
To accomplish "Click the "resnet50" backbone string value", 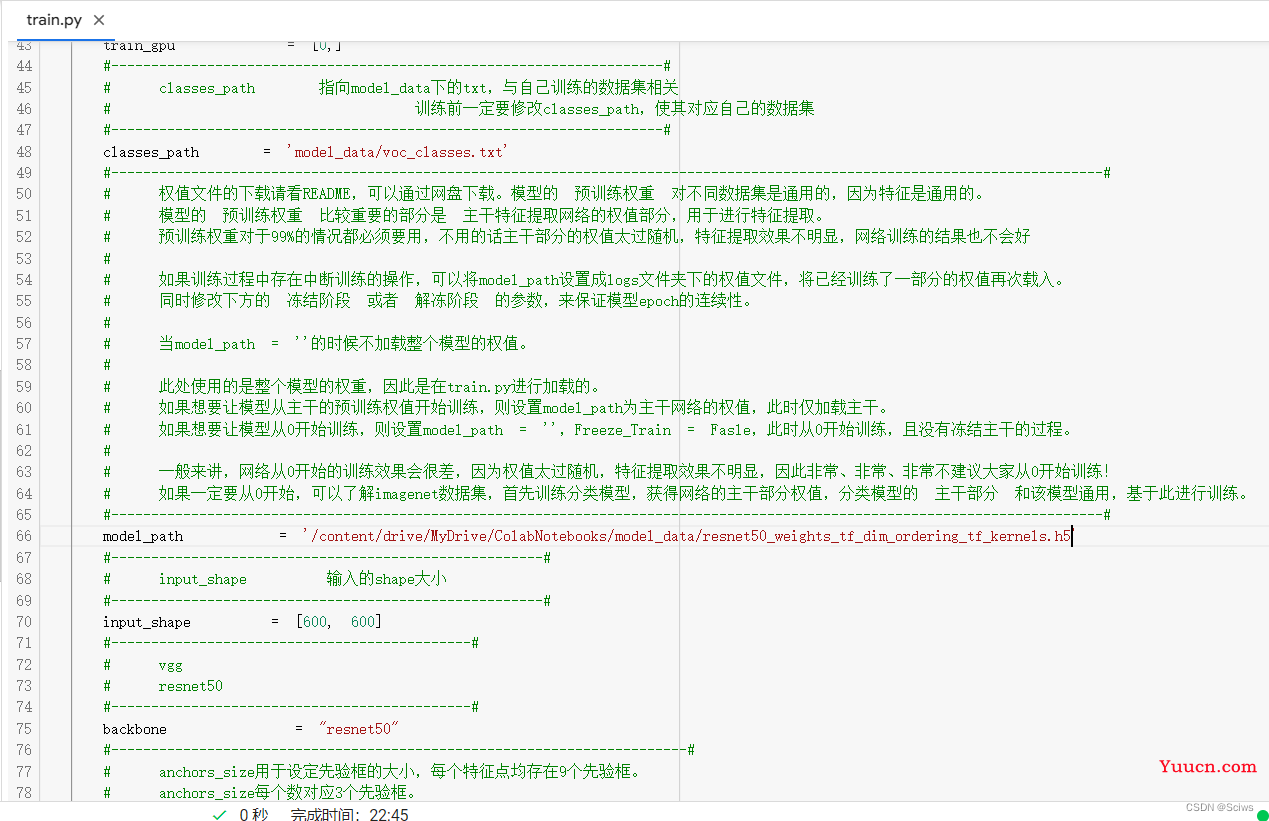I will click(x=359, y=729).
